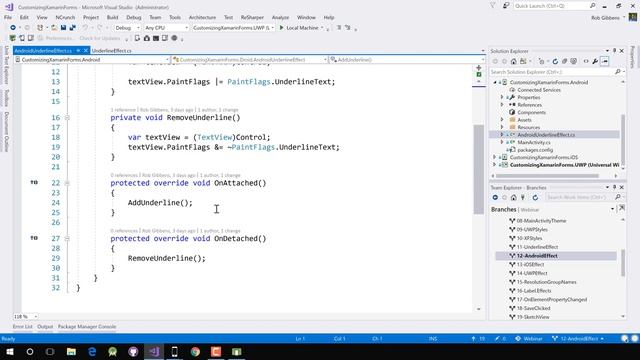Screen dimensions: 640x360
Task: Open the Debug configuration dropdown
Action: pyautogui.click(x=127, y=28)
